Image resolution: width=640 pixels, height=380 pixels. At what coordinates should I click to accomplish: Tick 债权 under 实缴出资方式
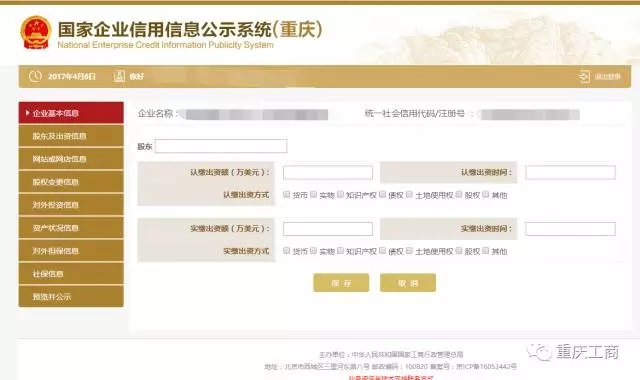click(x=382, y=250)
